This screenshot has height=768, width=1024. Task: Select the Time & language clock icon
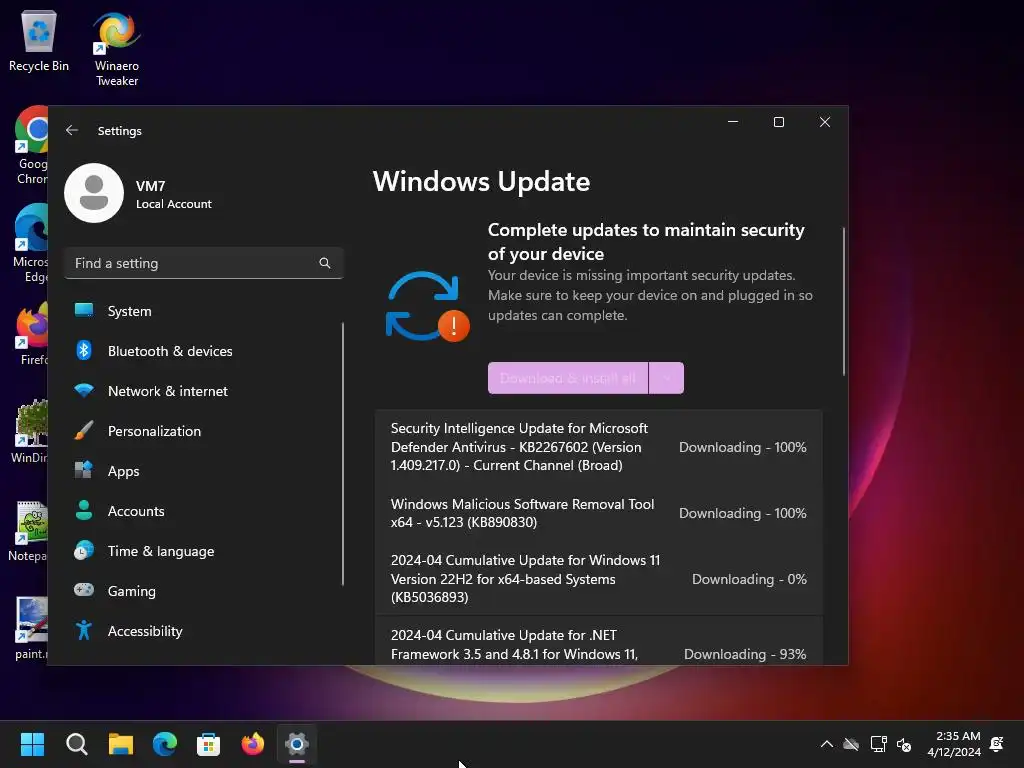point(84,551)
